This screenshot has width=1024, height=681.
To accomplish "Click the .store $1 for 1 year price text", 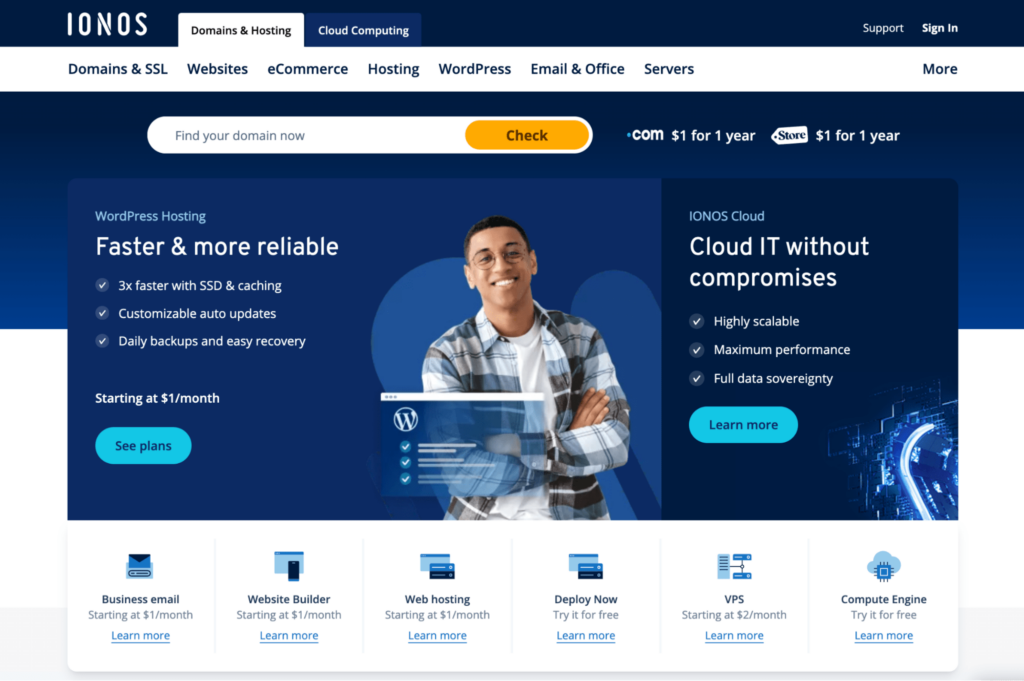I will tap(857, 136).
